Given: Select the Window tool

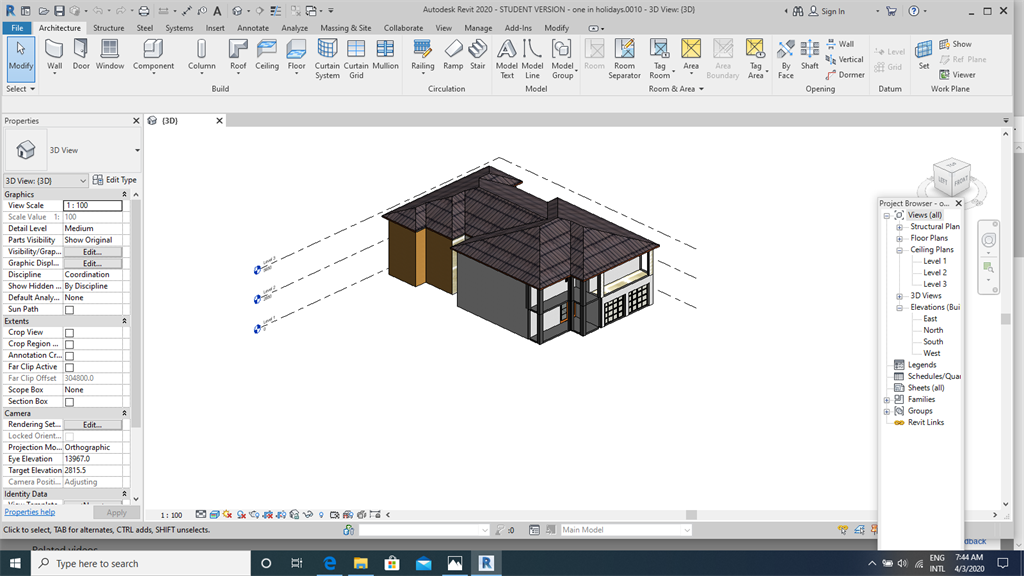Looking at the screenshot, I should (110, 54).
